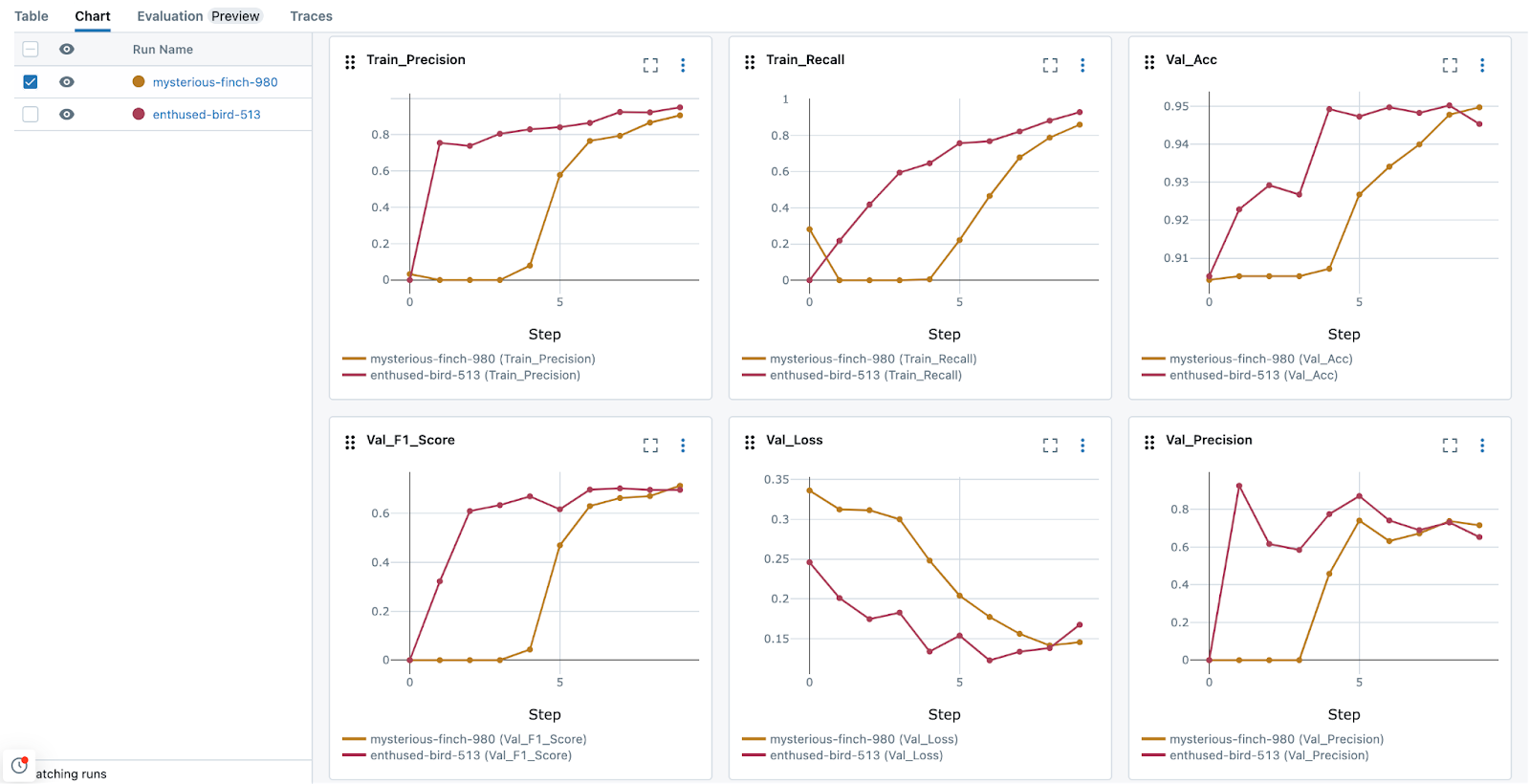Select the header checkbox above the run list
Image resolution: width=1530 pixels, height=784 pixels.
tap(30, 49)
